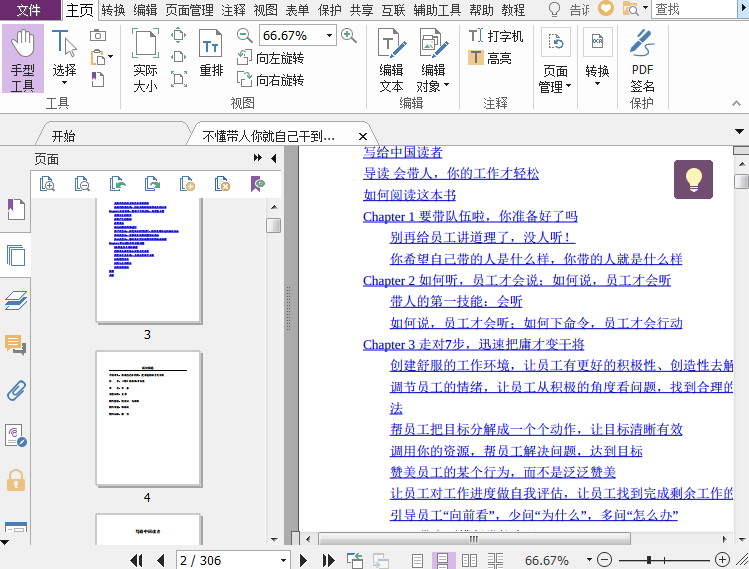Open link '如何阅读这本书'
The width and height of the screenshot is (749, 569).
[409, 195]
